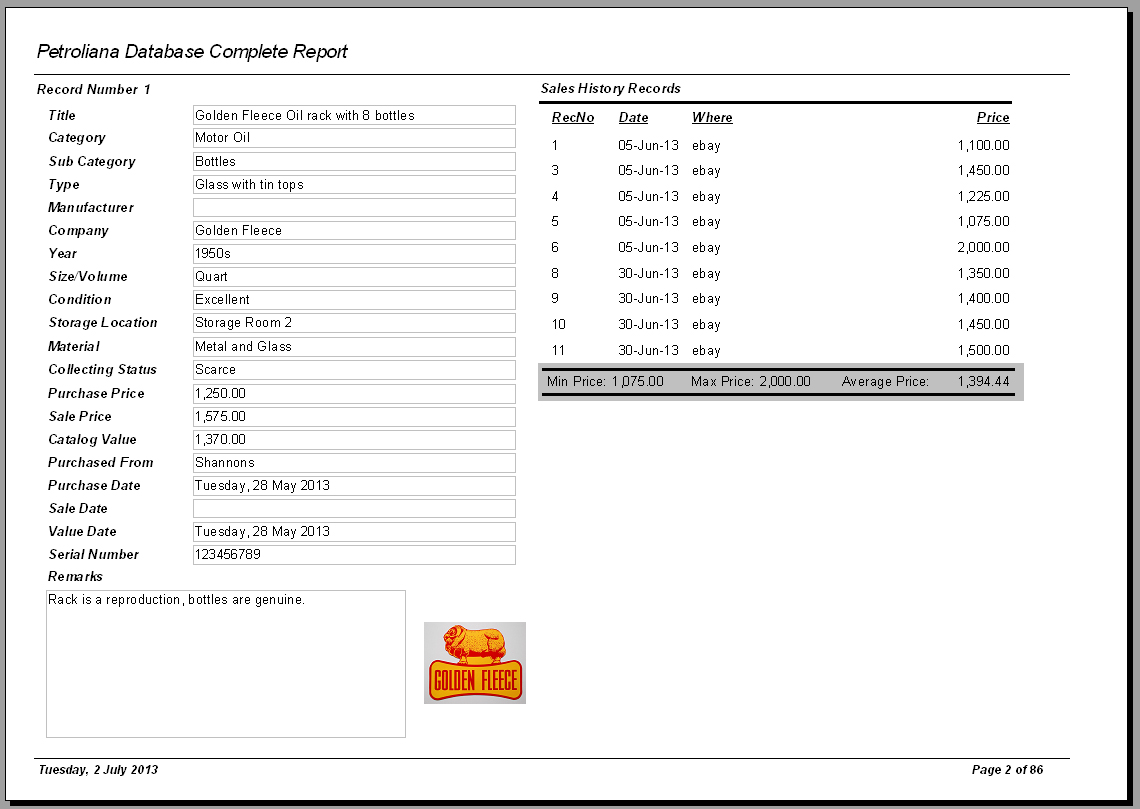Click the Material field 'Metal and Glass'
The width and height of the screenshot is (1140, 809).
point(354,347)
